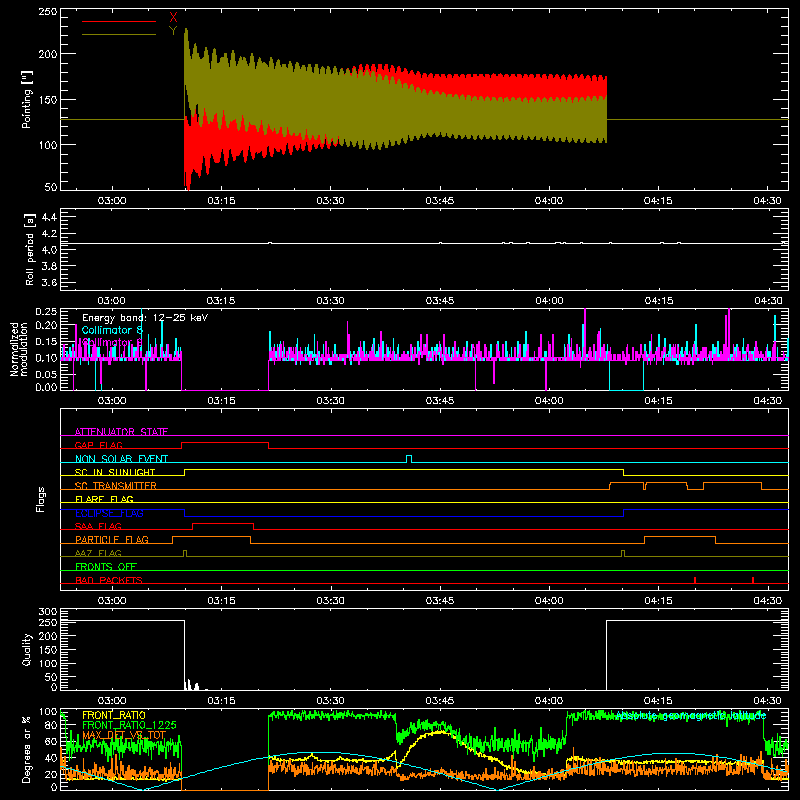The image size is (800, 800).
Task: Click the FLARE_FLAG label
Action: point(104,499)
